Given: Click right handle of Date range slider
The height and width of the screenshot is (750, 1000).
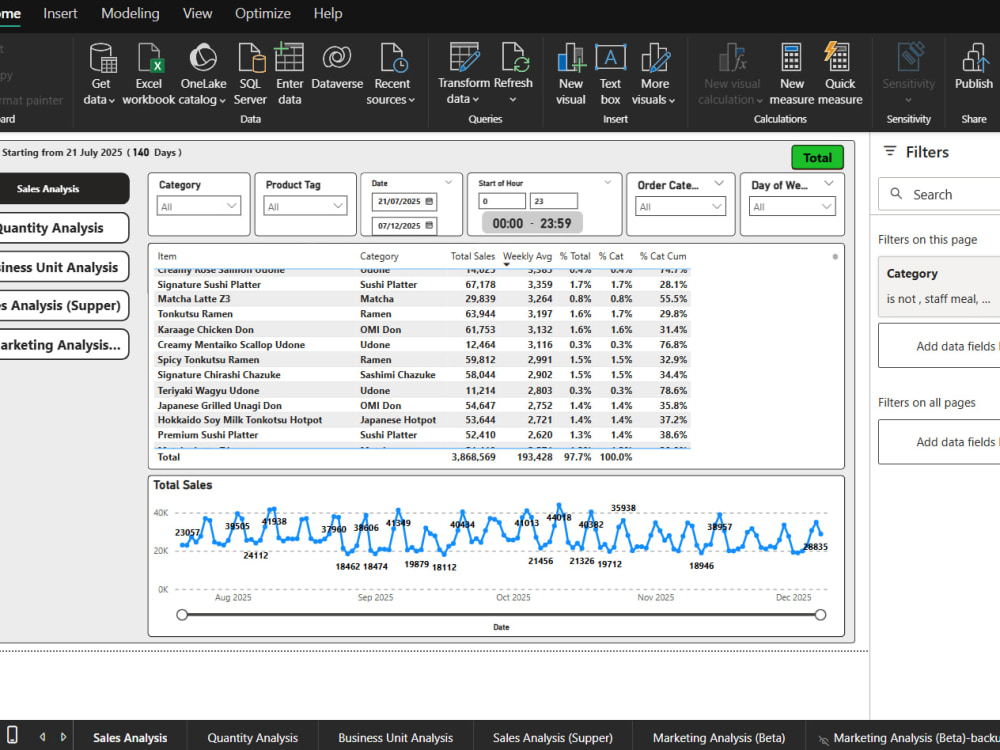Looking at the screenshot, I should 820,615.
